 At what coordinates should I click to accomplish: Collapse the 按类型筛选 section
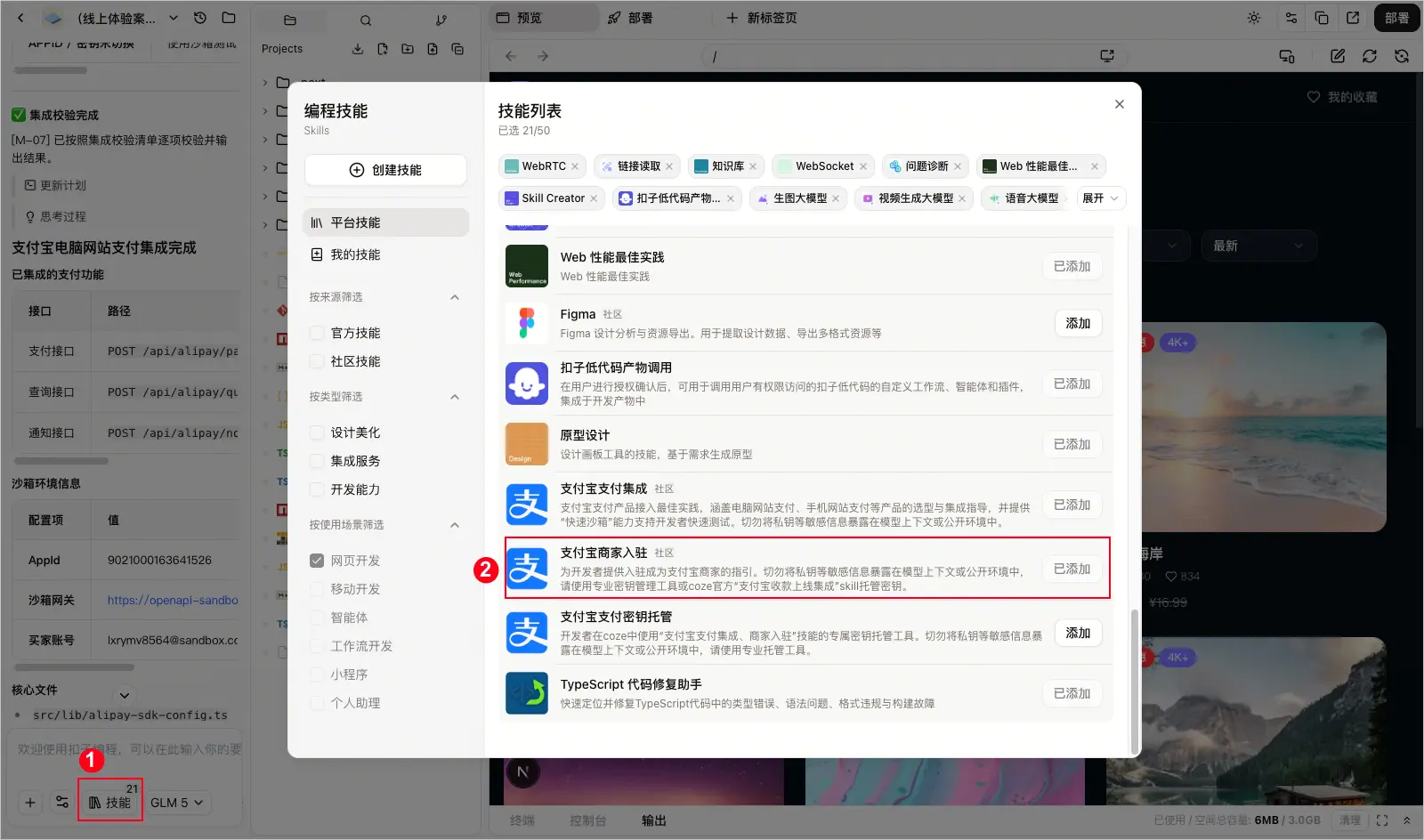pyautogui.click(x=455, y=397)
